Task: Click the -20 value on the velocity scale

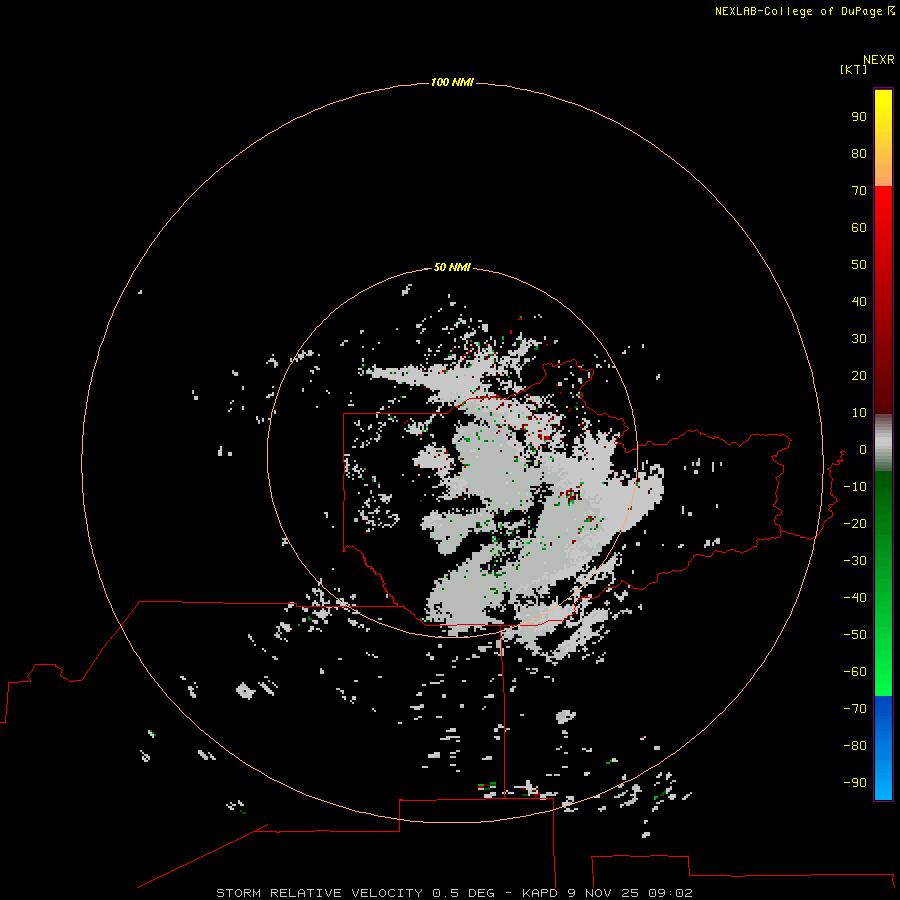Action: click(x=855, y=523)
